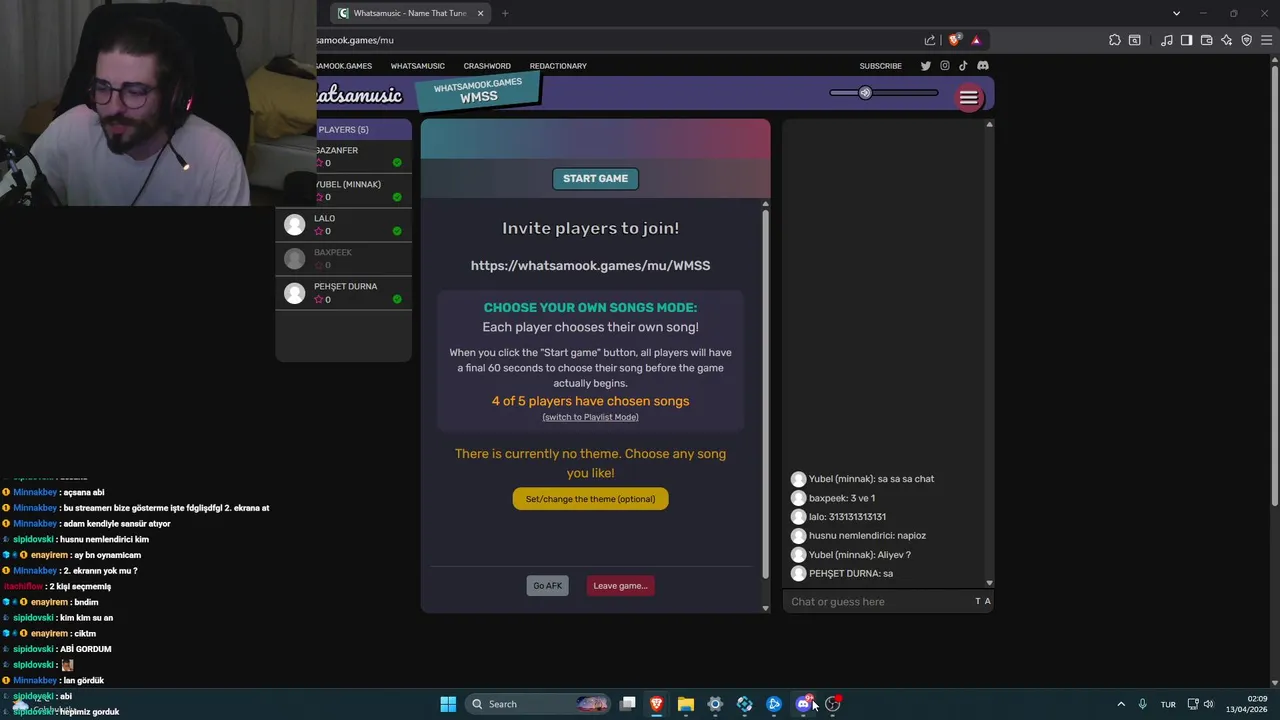Click the PEHŞET DURNA player avatar
This screenshot has width=1280, height=720.
click(294, 293)
